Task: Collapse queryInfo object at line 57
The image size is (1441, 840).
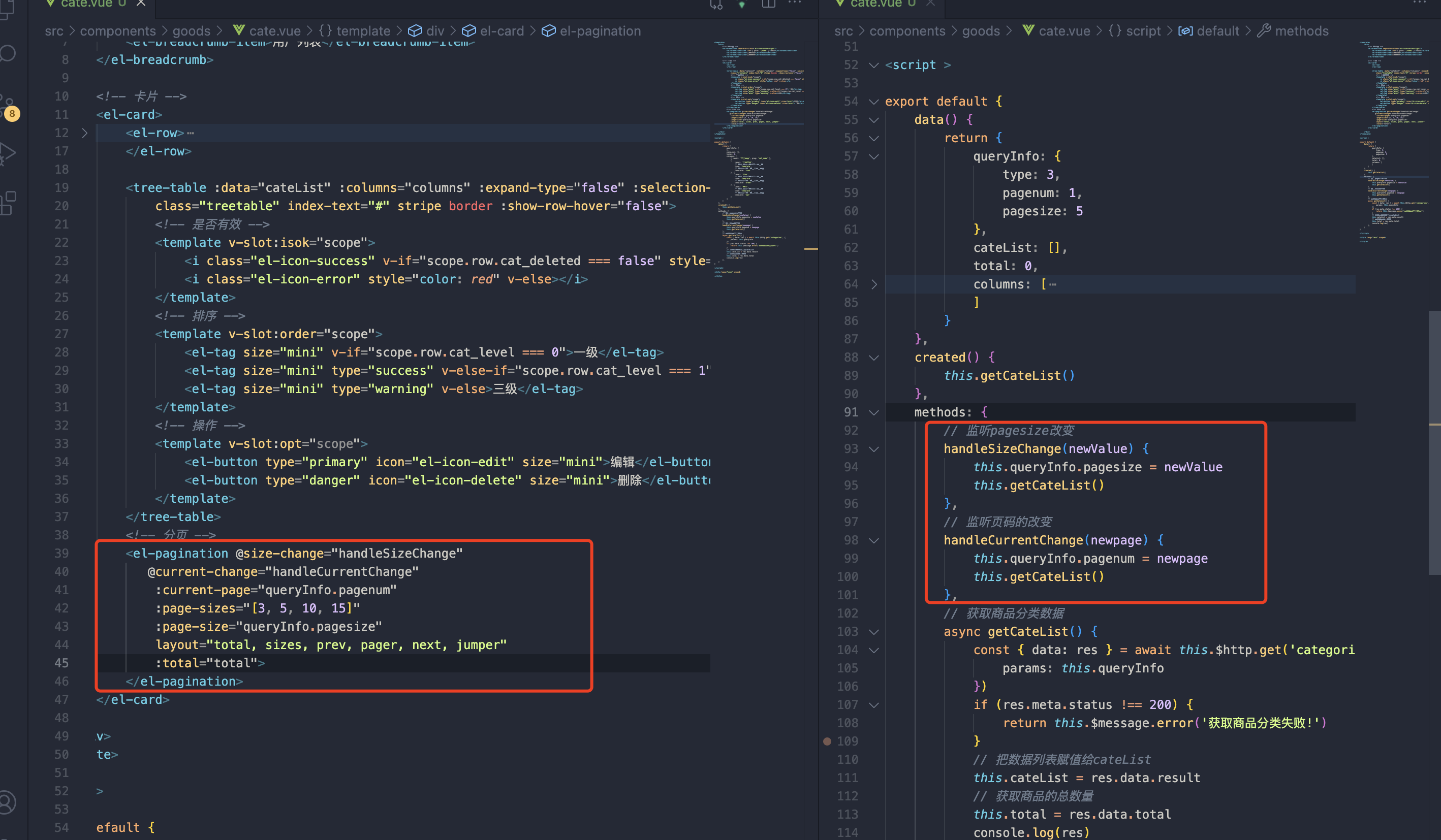Action: point(874,156)
